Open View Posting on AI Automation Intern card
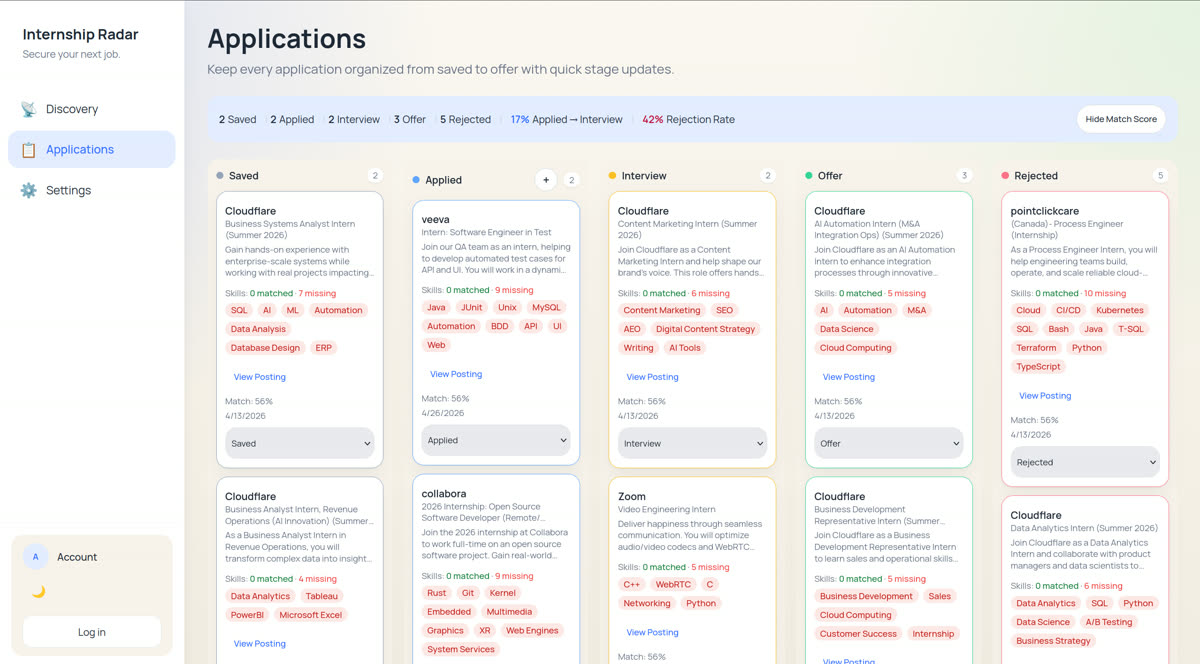The image size is (1200, 664). (x=849, y=377)
